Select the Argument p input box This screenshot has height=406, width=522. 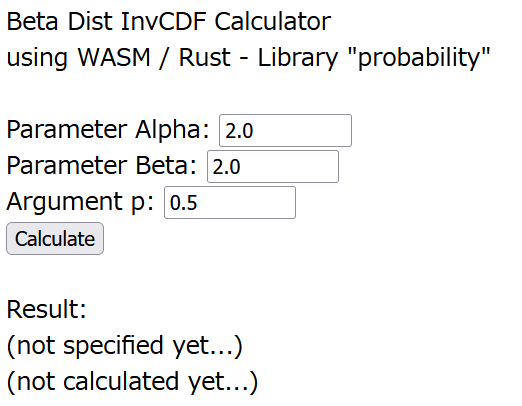click(x=230, y=202)
